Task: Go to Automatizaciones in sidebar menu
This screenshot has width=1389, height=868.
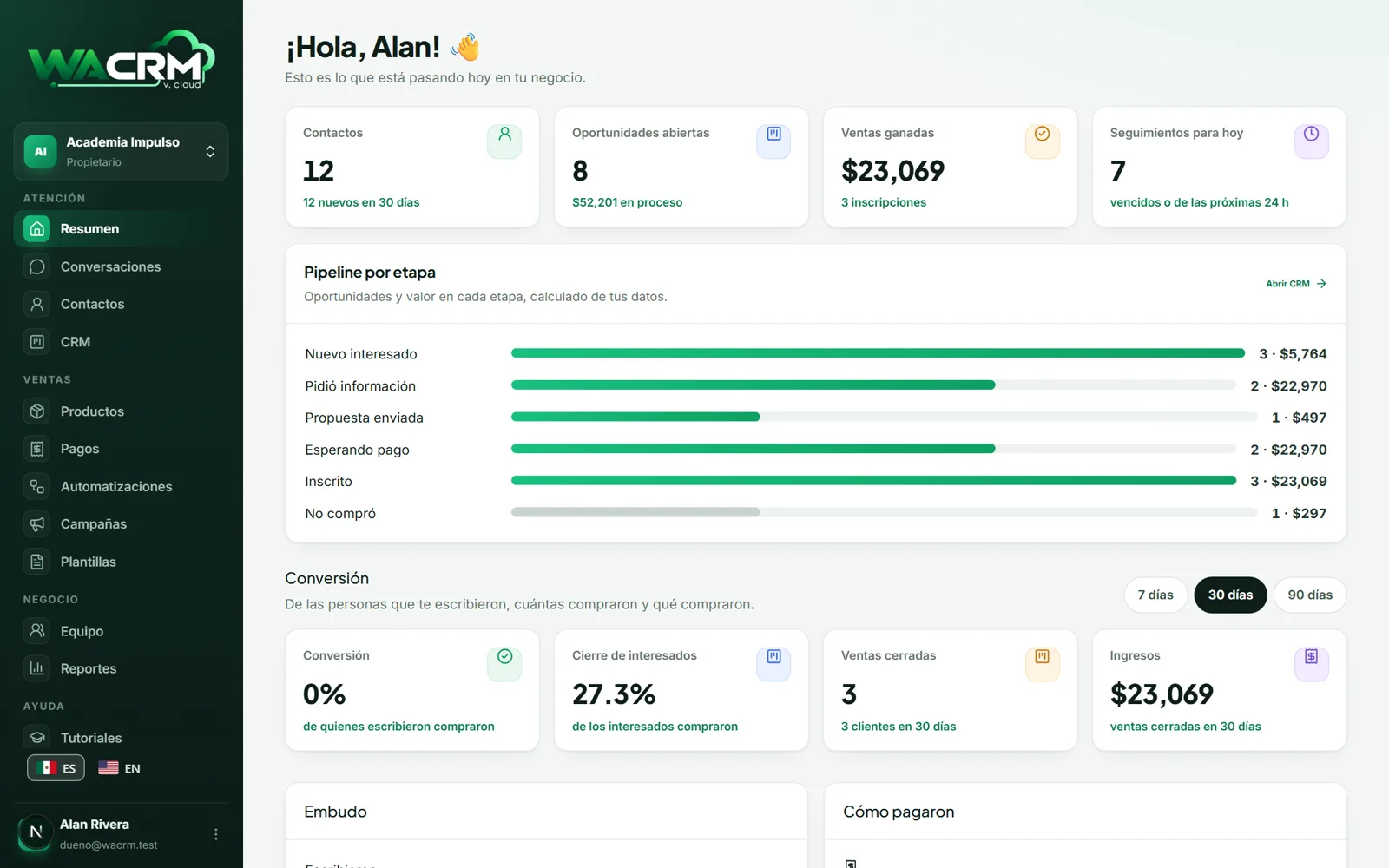Action: (121, 487)
